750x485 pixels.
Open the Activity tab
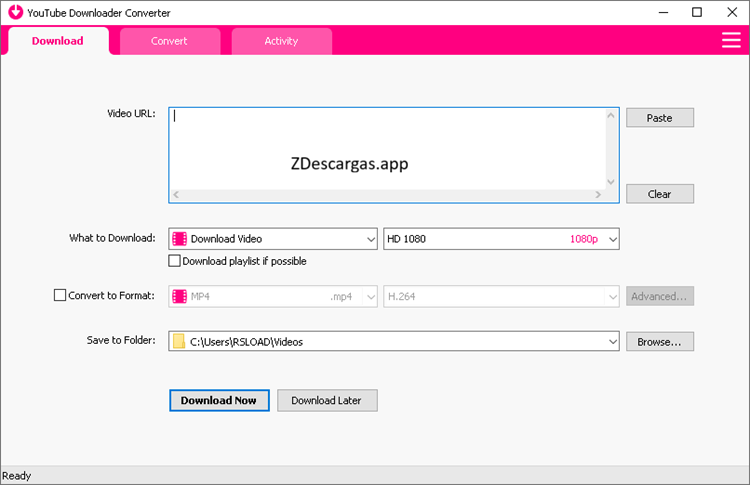click(x=281, y=41)
